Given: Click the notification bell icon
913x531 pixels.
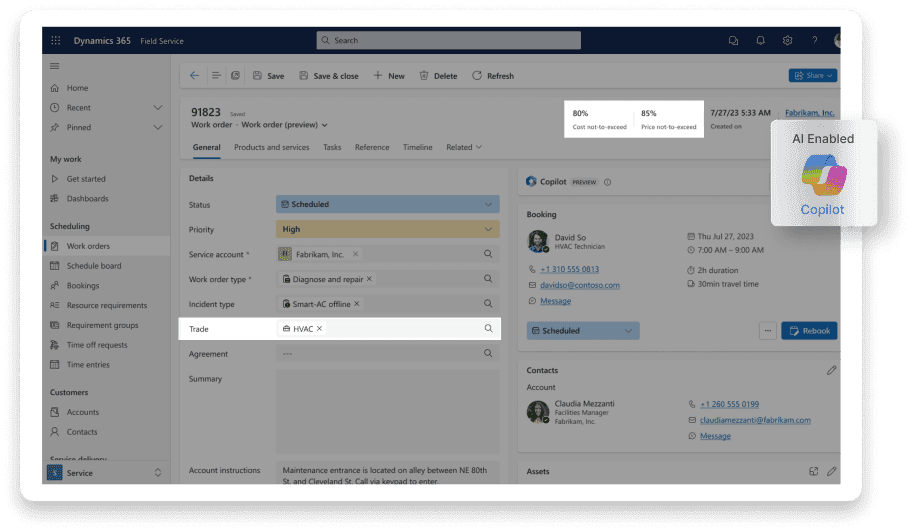Looking at the screenshot, I should tap(760, 41).
